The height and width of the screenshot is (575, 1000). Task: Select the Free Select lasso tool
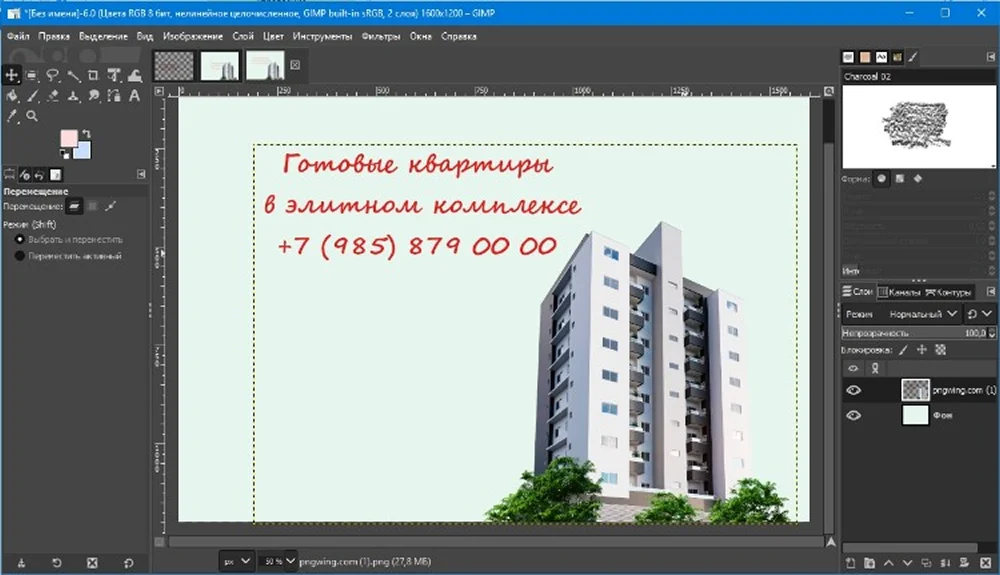click(x=53, y=76)
